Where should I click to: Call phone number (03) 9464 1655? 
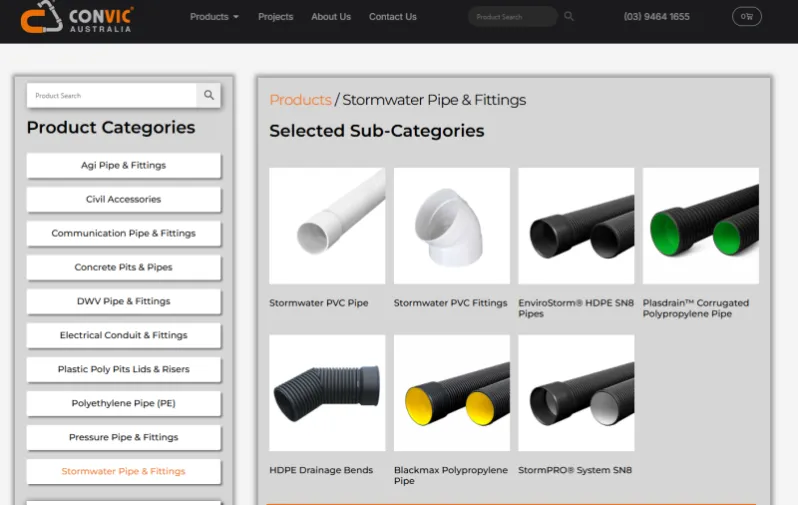657,17
